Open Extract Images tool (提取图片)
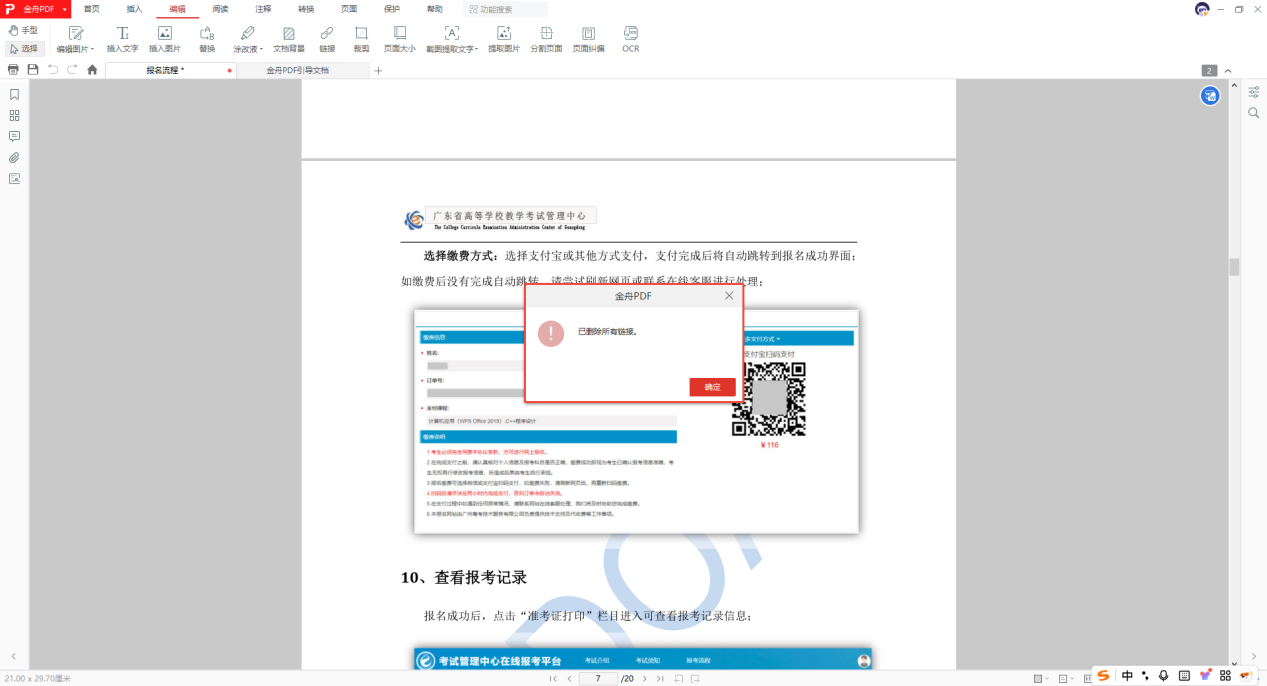The image size is (1267, 686). pyautogui.click(x=504, y=39)
